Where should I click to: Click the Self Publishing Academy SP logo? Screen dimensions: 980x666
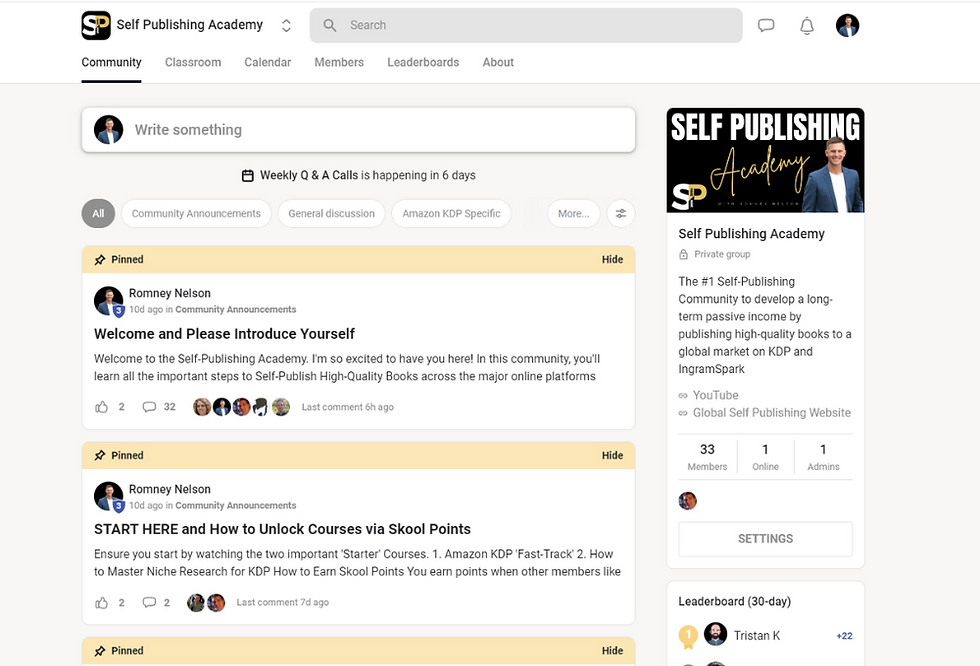tap(96, 25)
